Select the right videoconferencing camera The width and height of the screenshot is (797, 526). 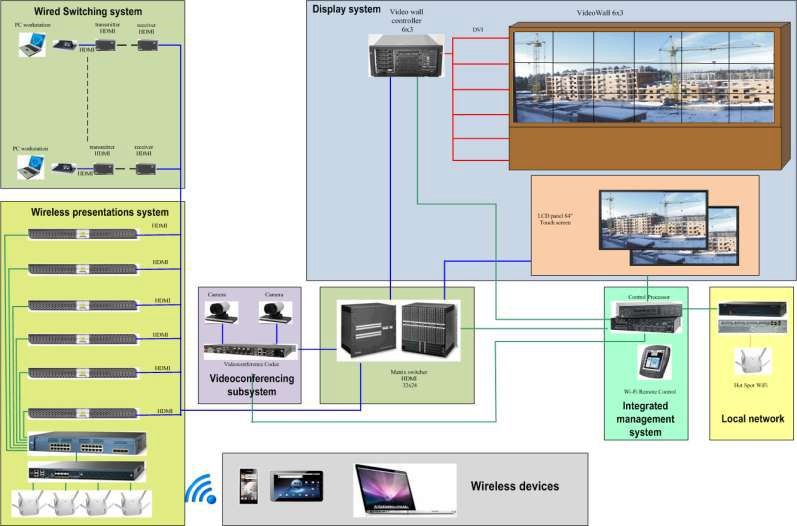[x=272, y=313]
